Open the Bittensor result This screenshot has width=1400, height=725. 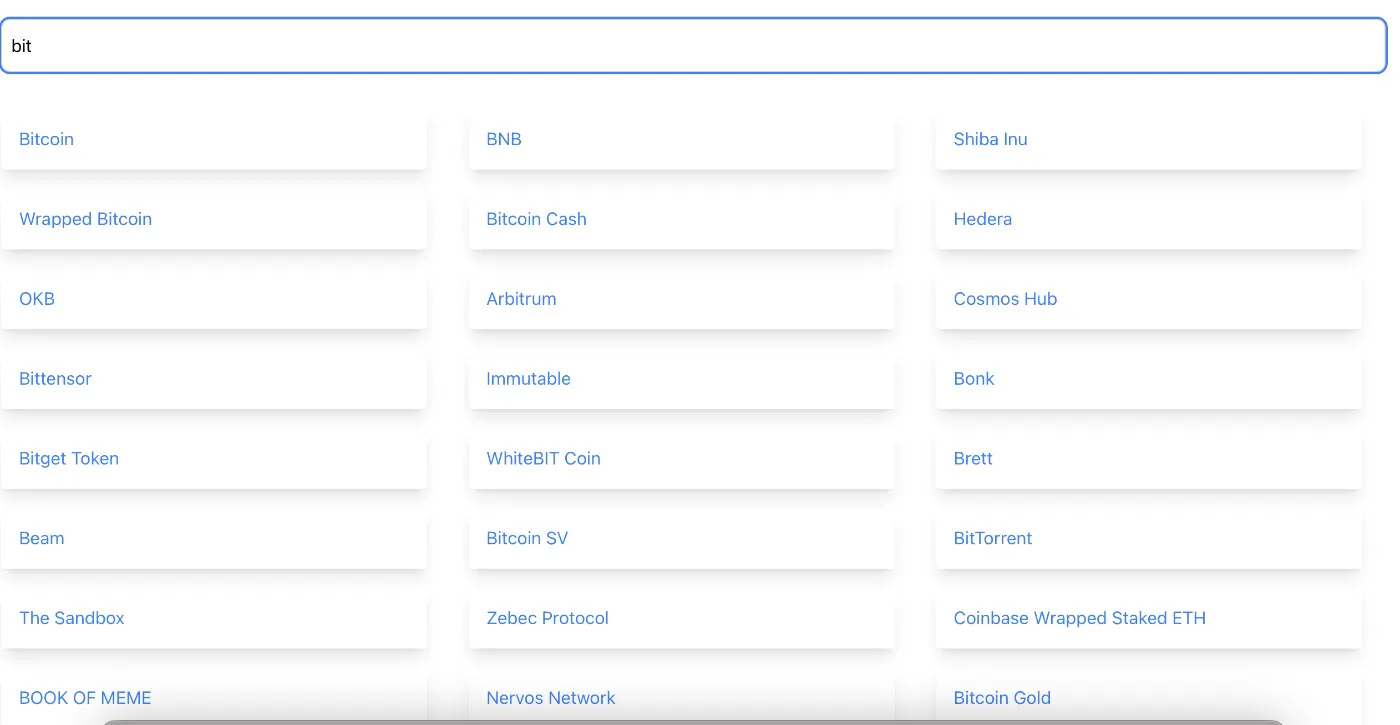coord(55,379)
